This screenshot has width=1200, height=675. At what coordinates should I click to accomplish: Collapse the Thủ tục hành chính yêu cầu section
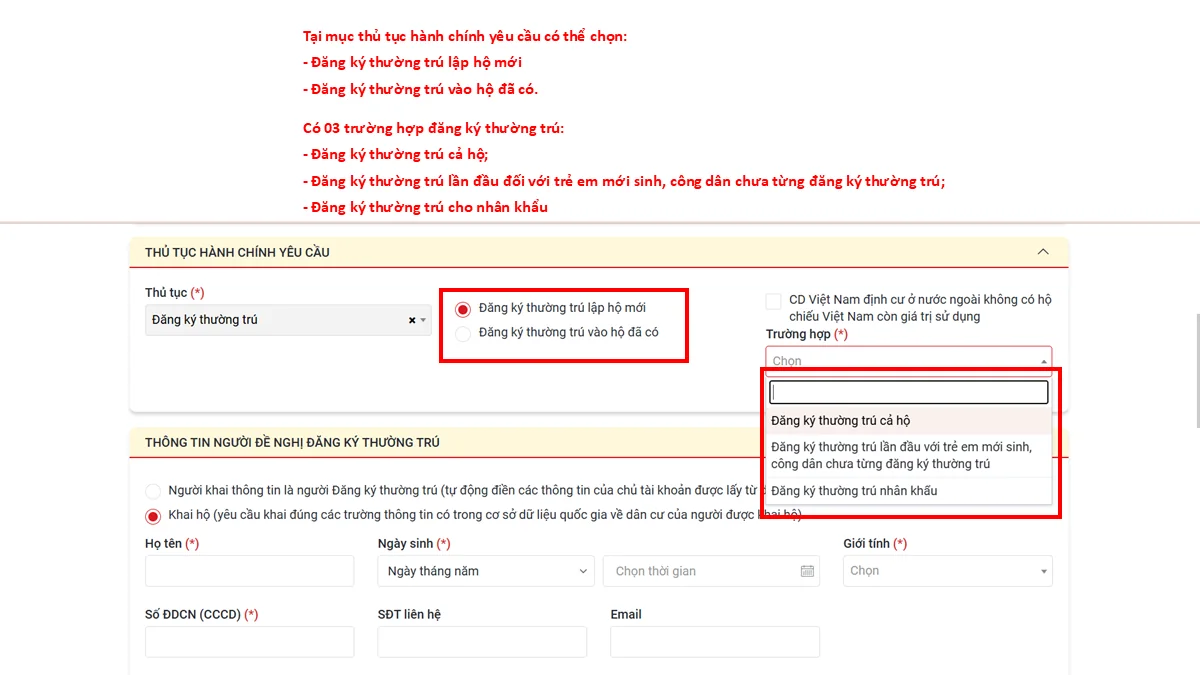pyautogui.click(x=1043, y=252)
